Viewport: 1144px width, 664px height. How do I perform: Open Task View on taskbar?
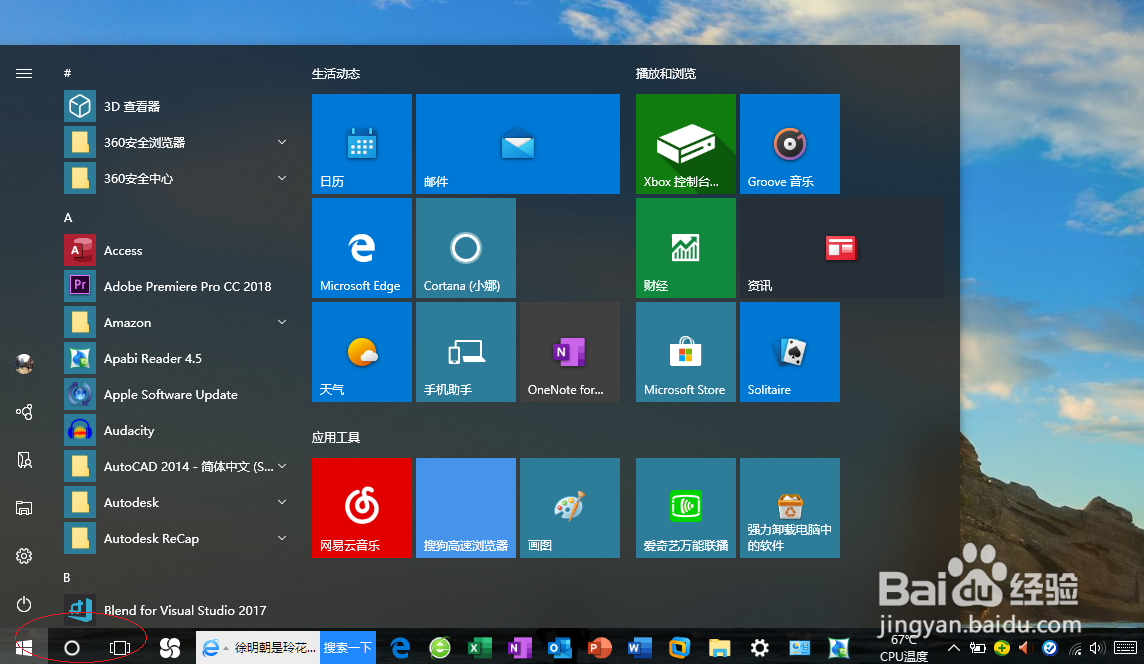[120, 648]
